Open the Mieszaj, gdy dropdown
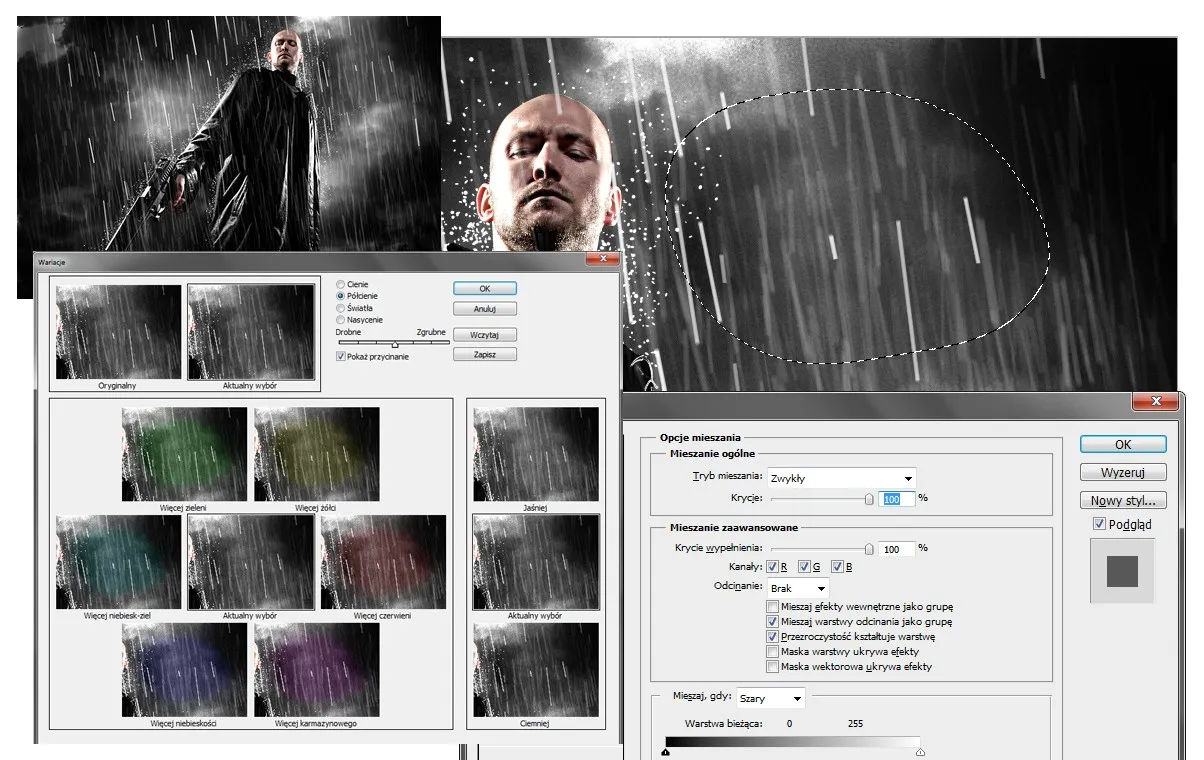 click(771, 697)
